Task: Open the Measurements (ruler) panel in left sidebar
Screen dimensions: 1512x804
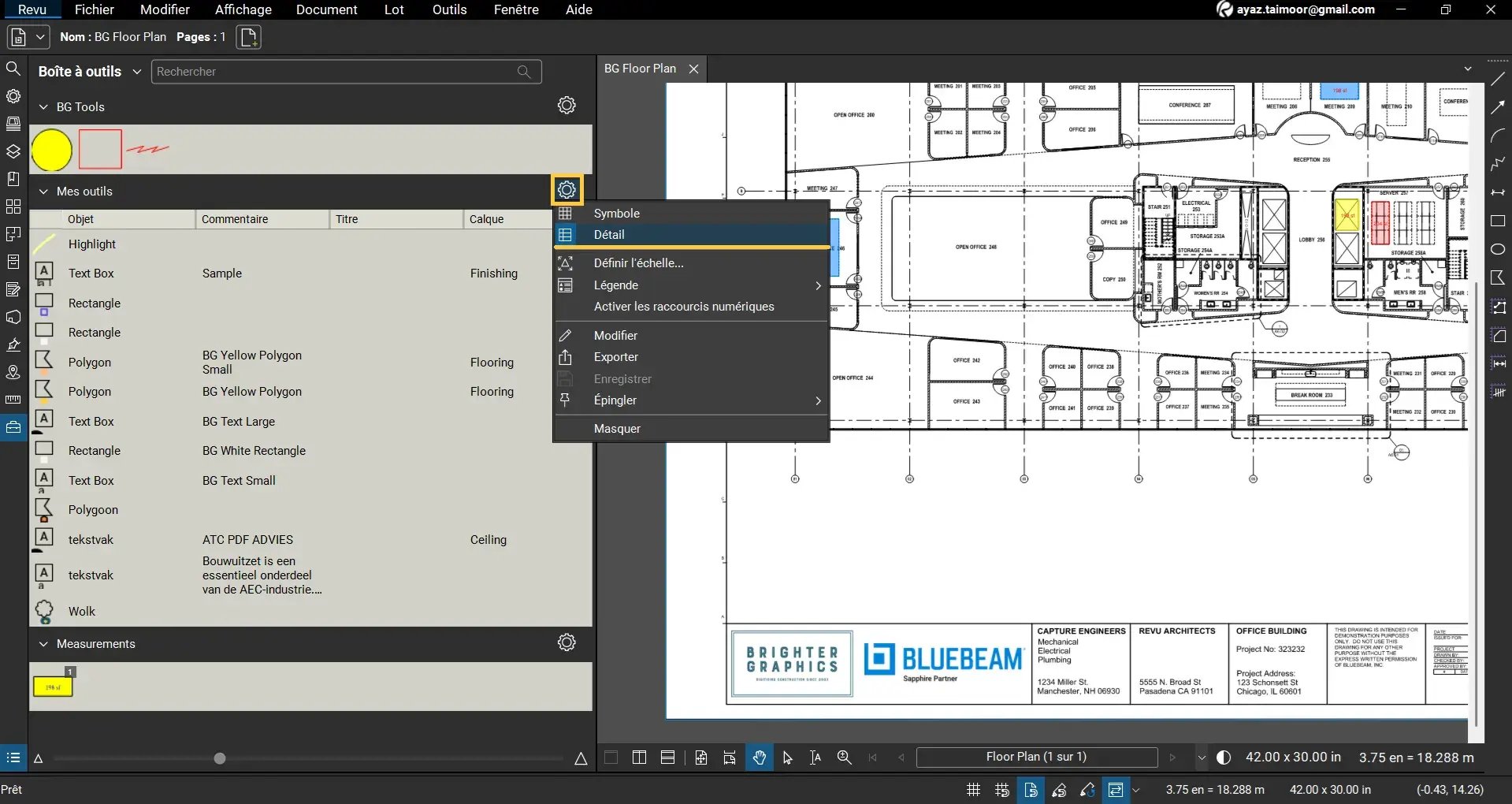Action: pyautogui.click(x=13, y=399)
